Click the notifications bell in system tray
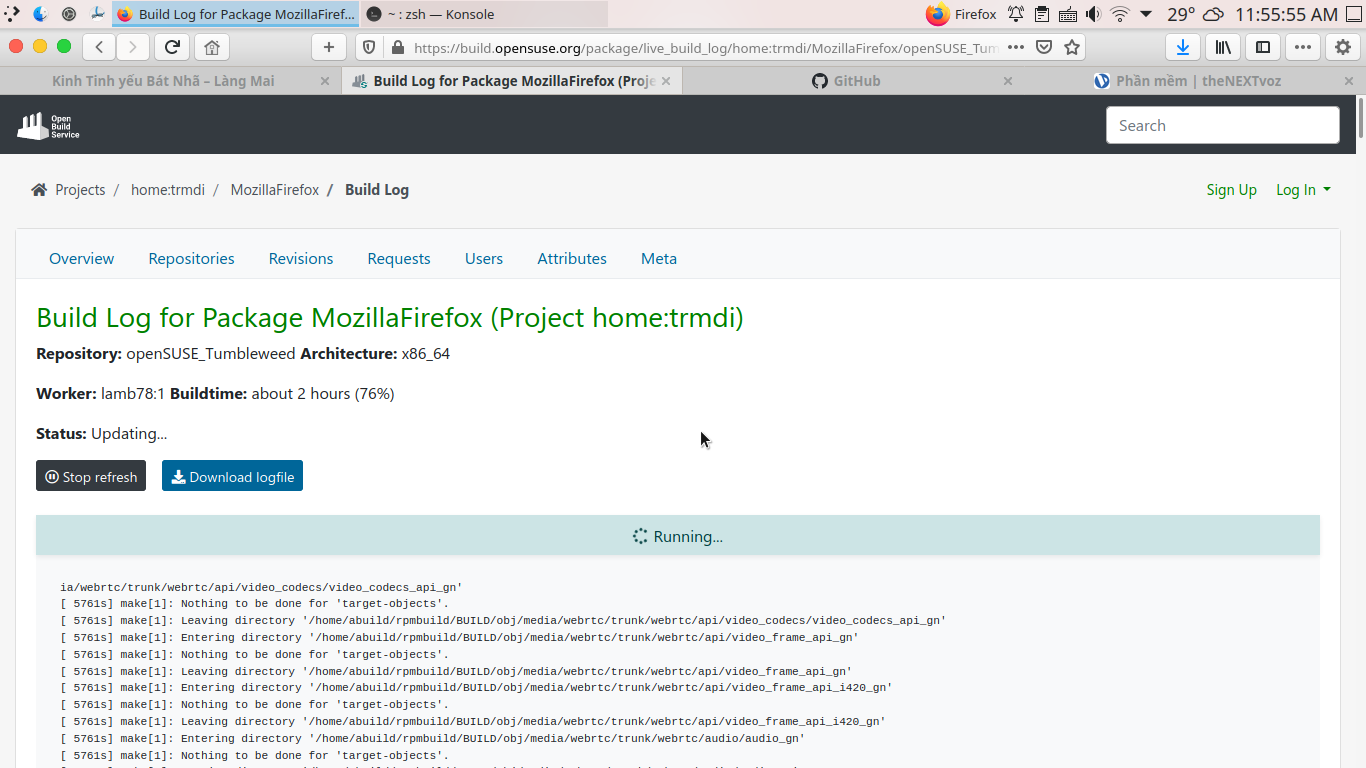Viewport: 1366px width, 768px height. [x=1016, y=14]
